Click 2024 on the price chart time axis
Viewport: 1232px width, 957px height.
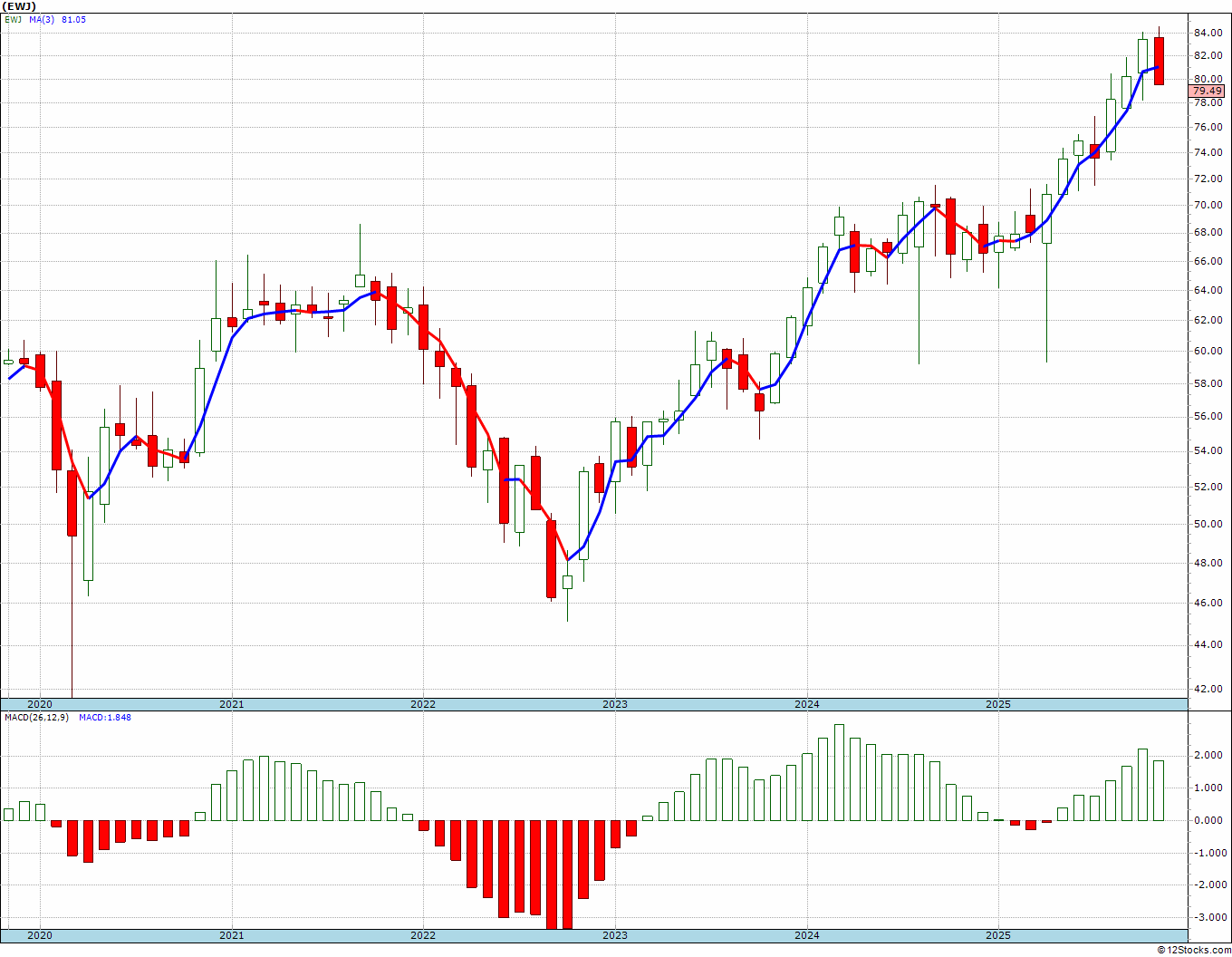pyautogui.click(x=807, y=704)
